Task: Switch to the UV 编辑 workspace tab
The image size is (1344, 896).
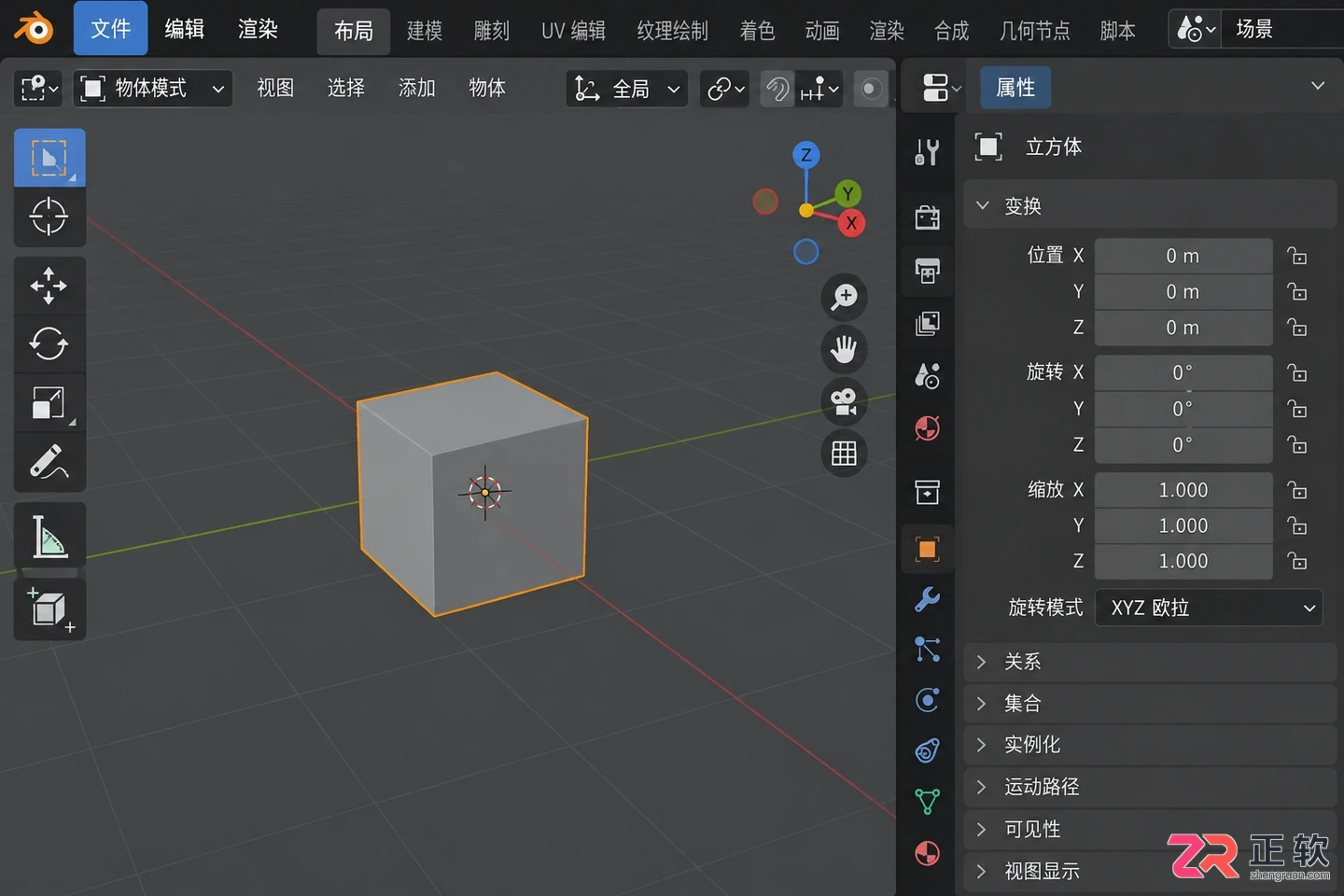Action: 574,31
